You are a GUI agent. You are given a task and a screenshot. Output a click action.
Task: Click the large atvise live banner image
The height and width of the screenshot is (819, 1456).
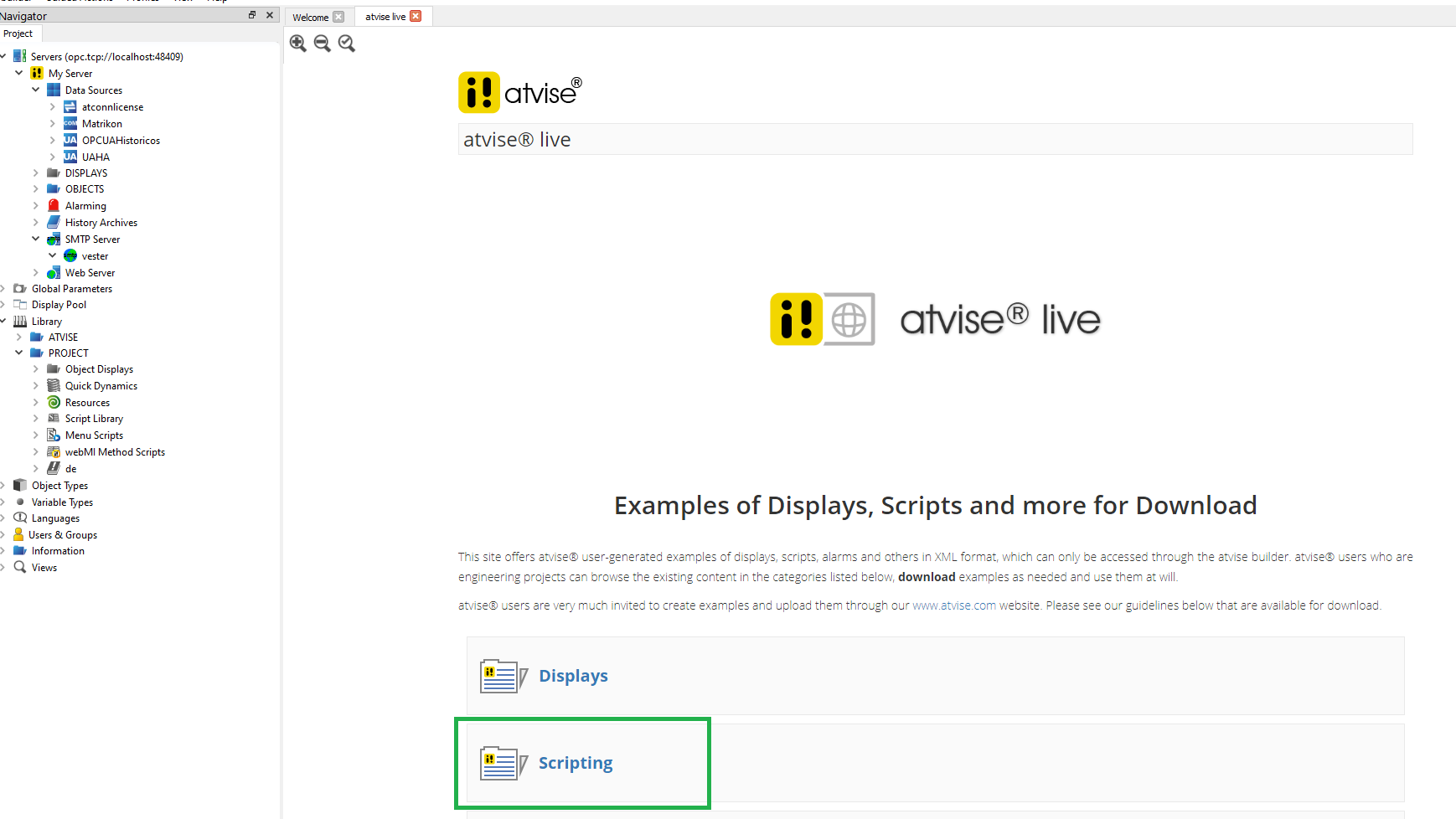[935, 319]
